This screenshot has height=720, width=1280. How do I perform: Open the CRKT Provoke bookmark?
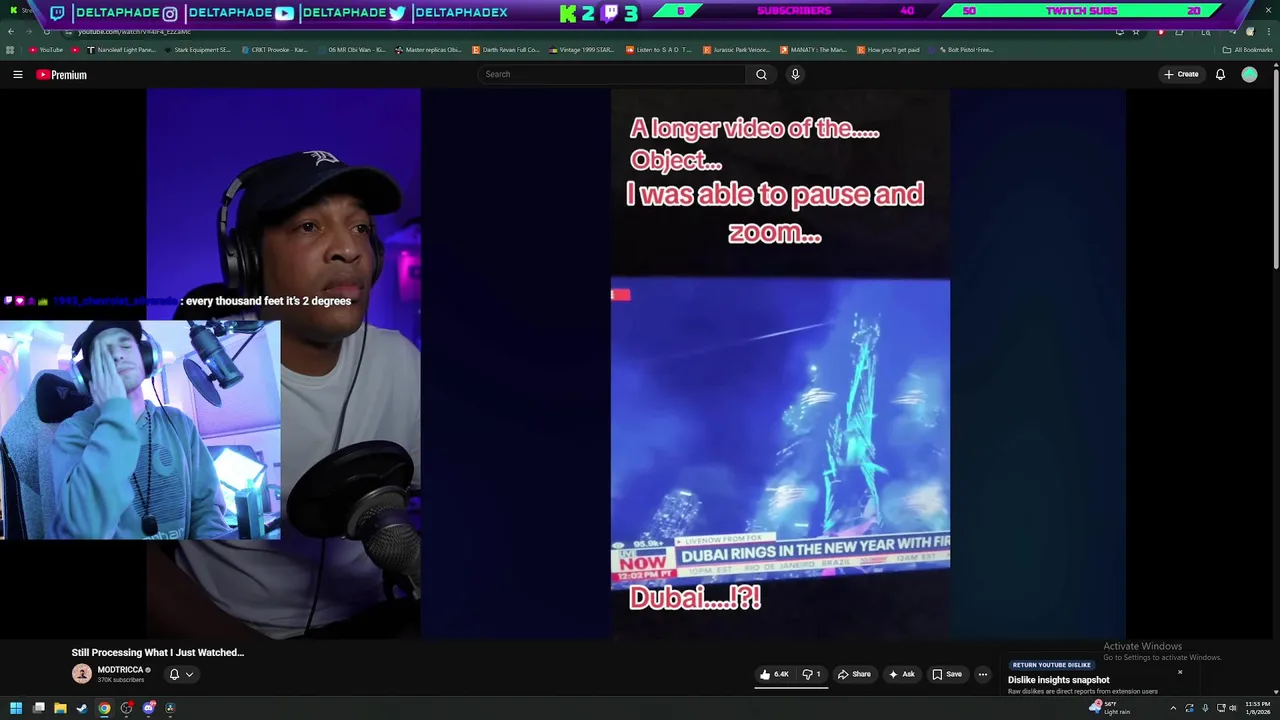click(x=274, y=50)
